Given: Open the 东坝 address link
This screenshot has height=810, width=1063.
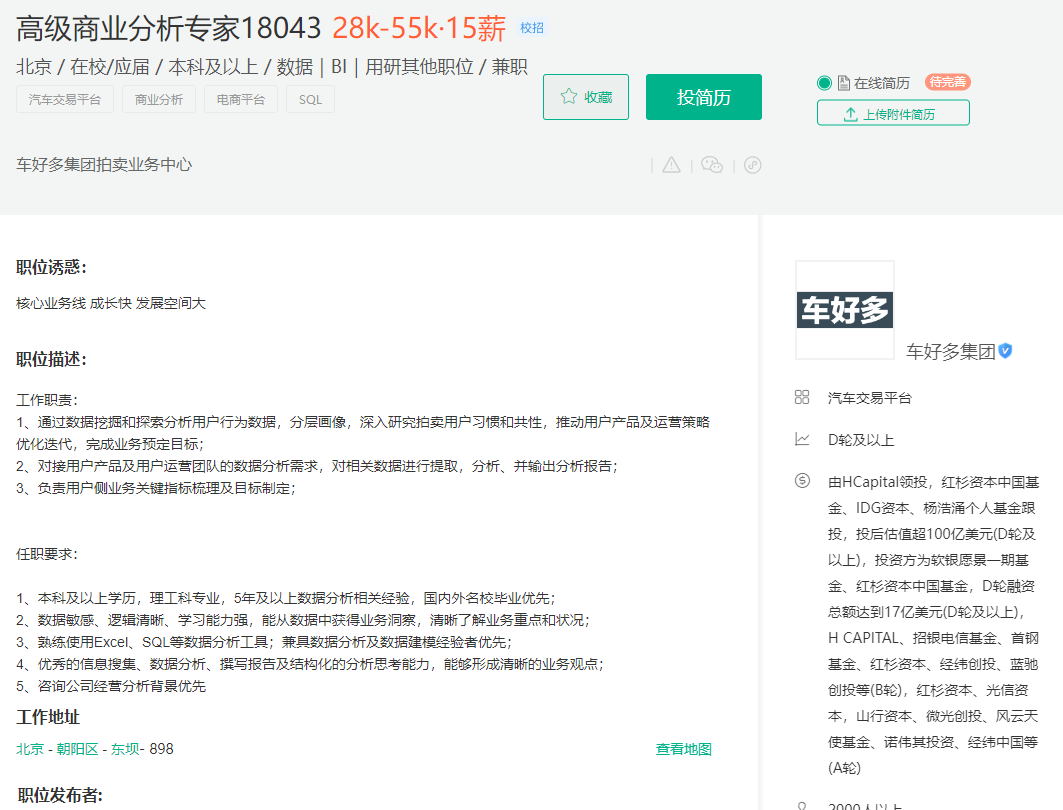Looking at the screenshot, I should pos(125,749).
